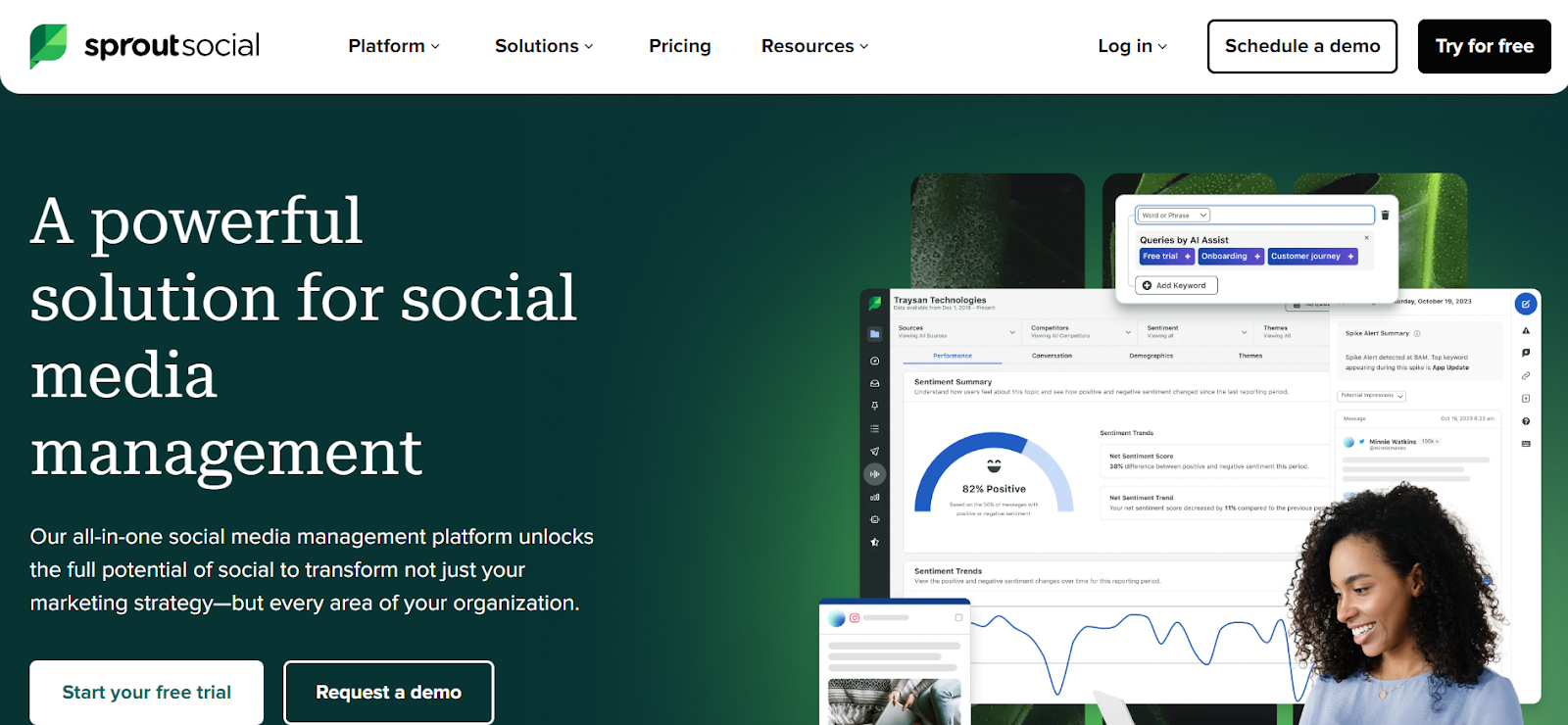Screen dimensions: 1568x725
Task: Expand the Sentiment filter dropdown
Action: pyautogui.click(x=1197, y=332)
